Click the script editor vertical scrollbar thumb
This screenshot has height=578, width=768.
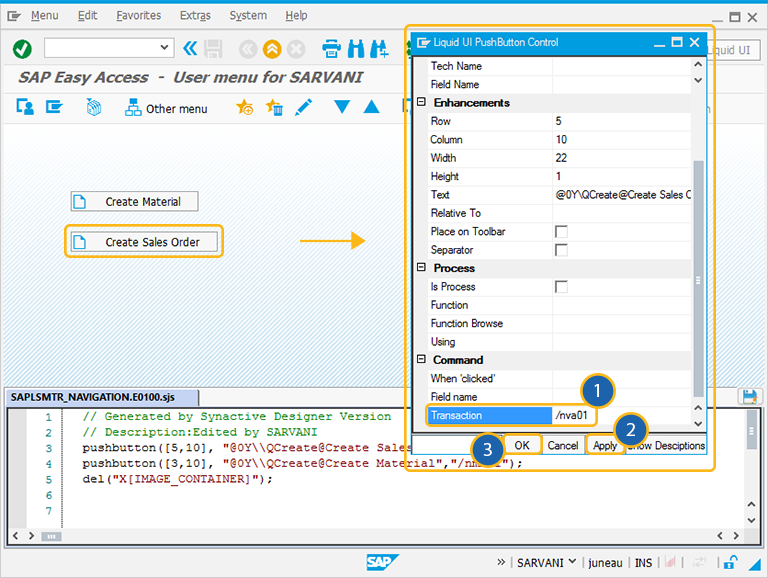(751, 430)
